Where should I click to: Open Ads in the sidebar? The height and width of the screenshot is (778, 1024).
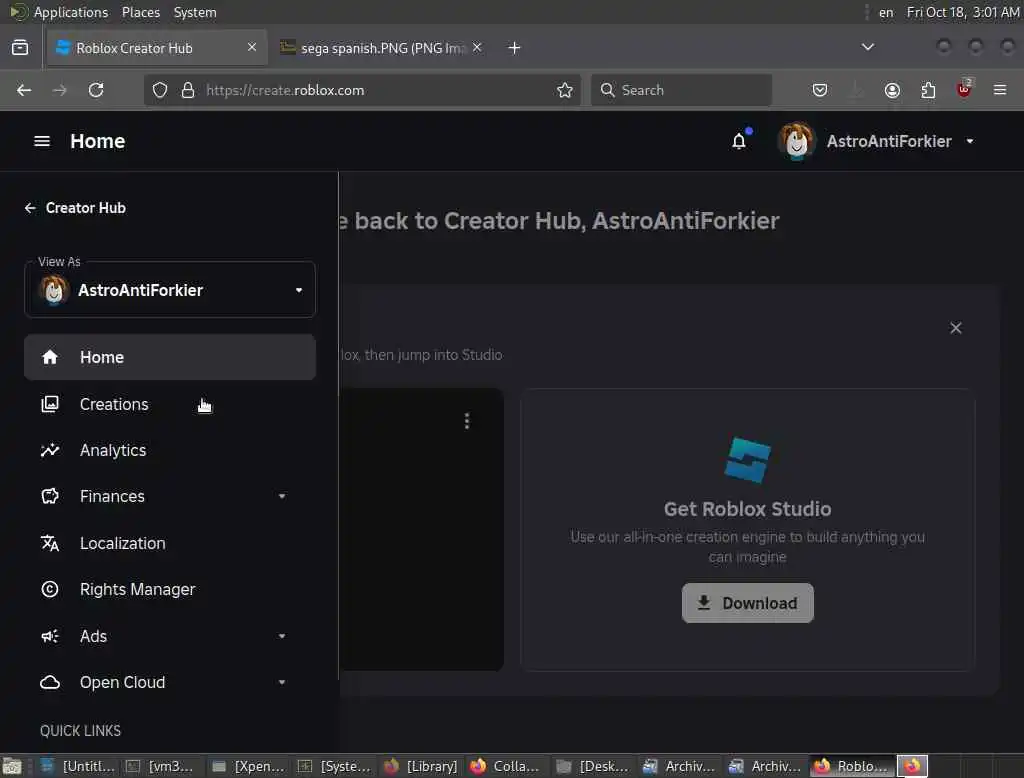click(170, 636)
